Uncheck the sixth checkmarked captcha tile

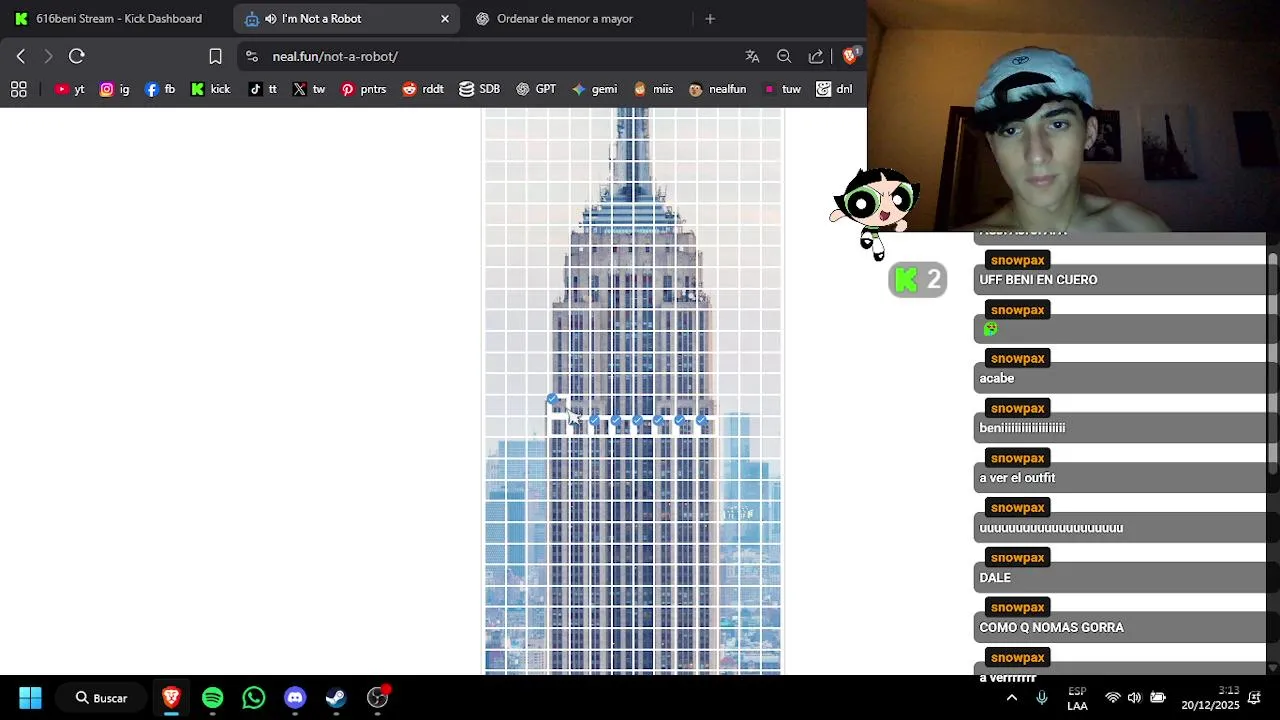pyautogui.click(x=680, y=420)
